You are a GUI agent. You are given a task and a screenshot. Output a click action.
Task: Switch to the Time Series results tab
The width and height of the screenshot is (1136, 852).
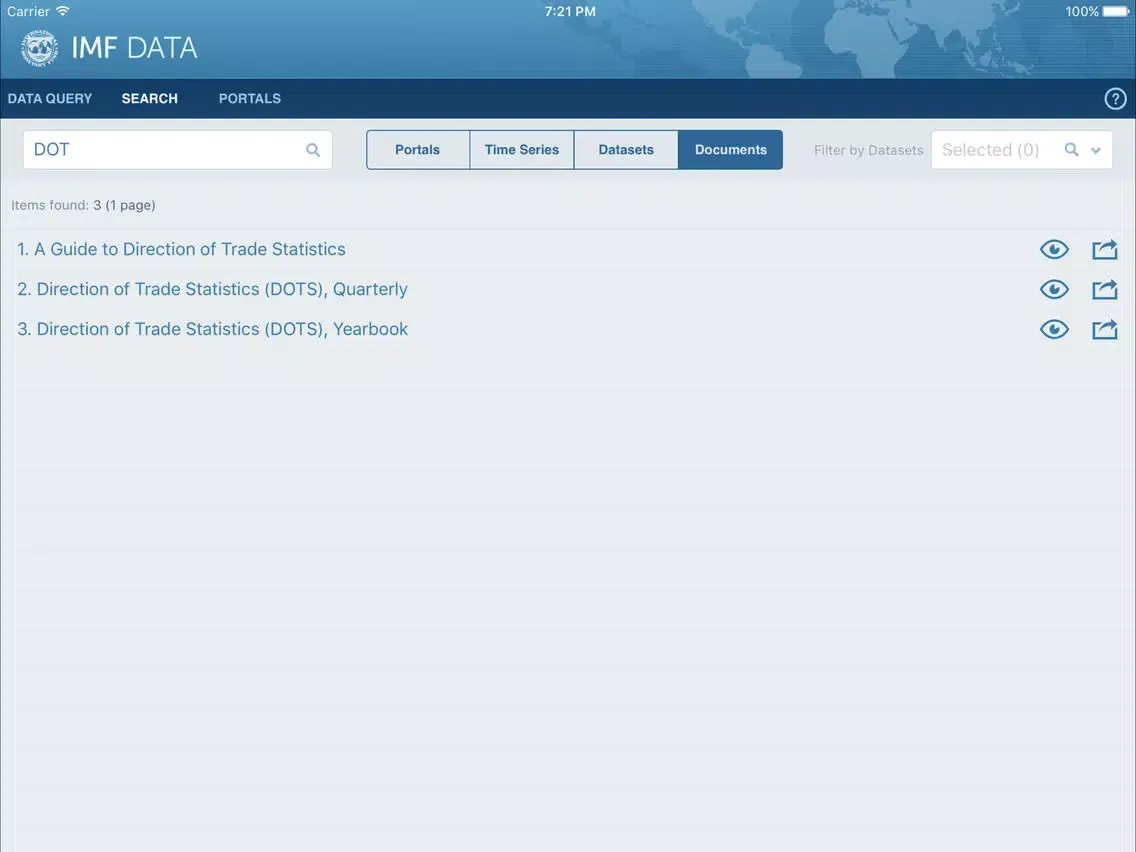pos(522,150)
